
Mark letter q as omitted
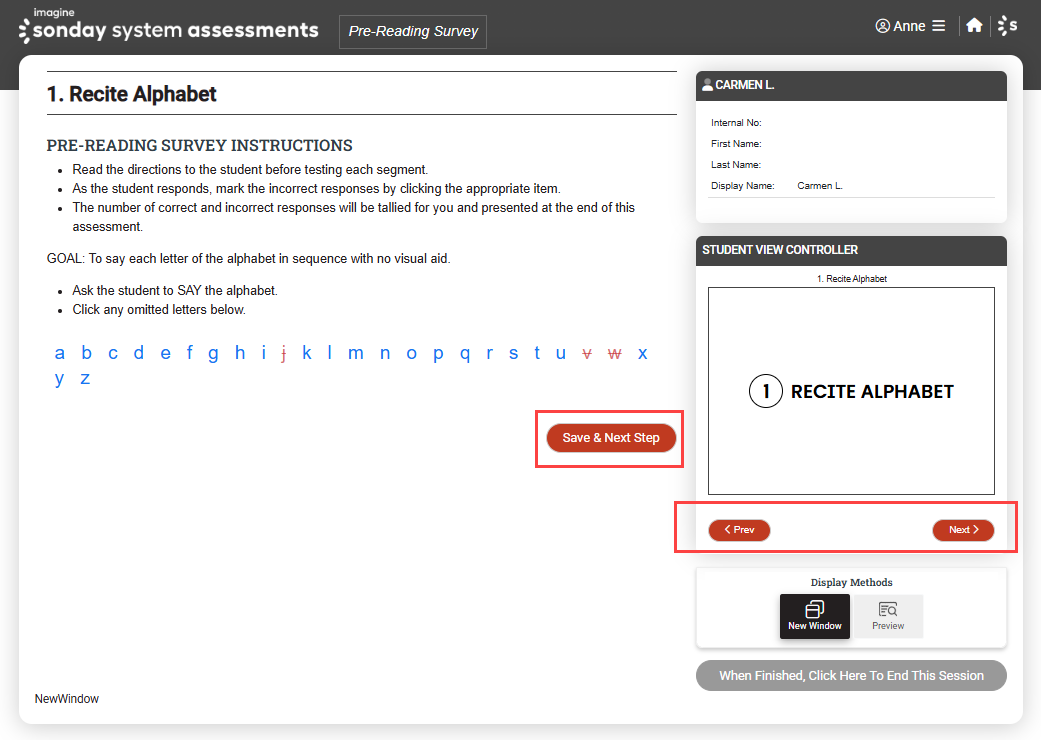click(463, 353)
